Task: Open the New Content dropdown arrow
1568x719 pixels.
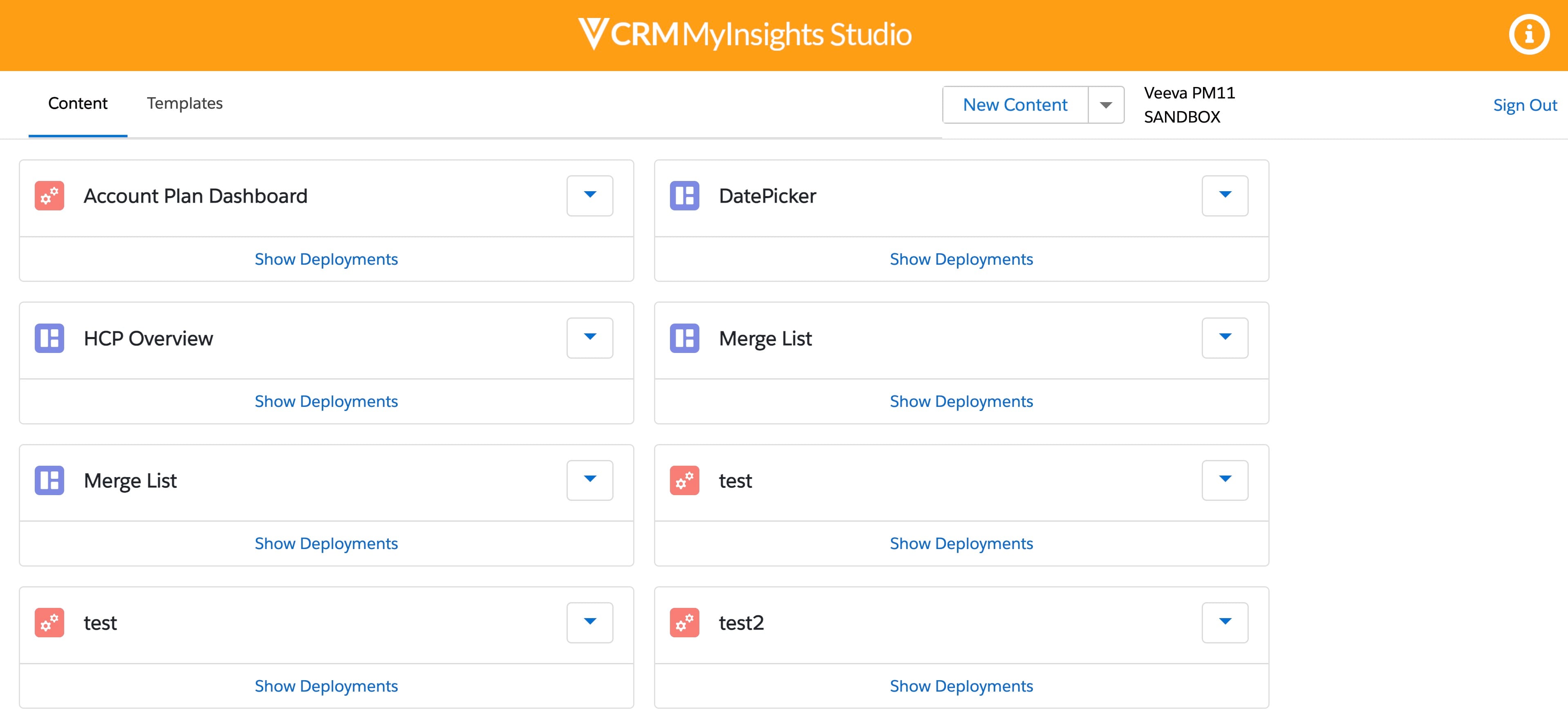Action: pos(1107,105)
